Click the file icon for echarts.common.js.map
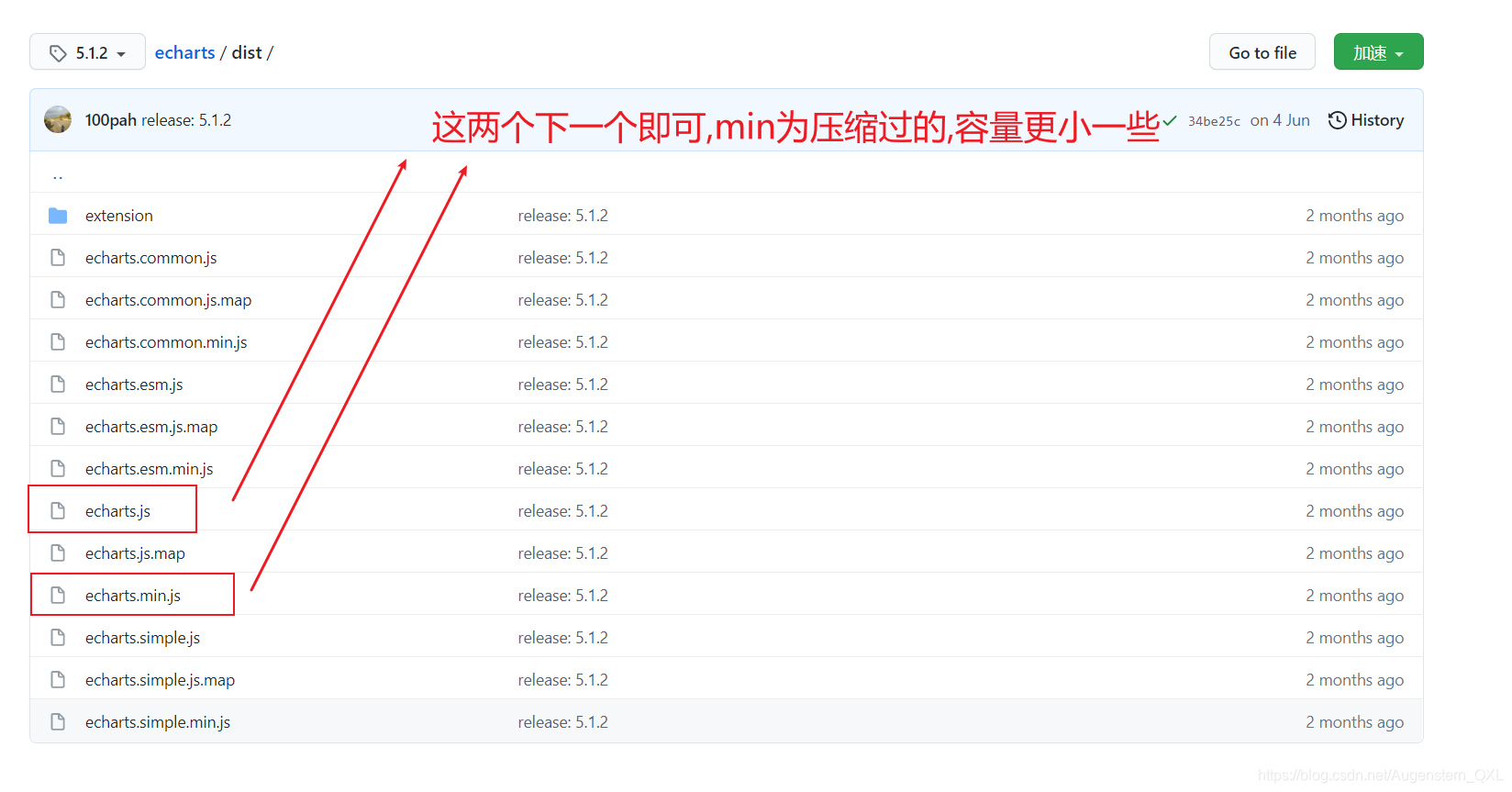Screen dimensions: 1512x792 click(x=58, y=300)
